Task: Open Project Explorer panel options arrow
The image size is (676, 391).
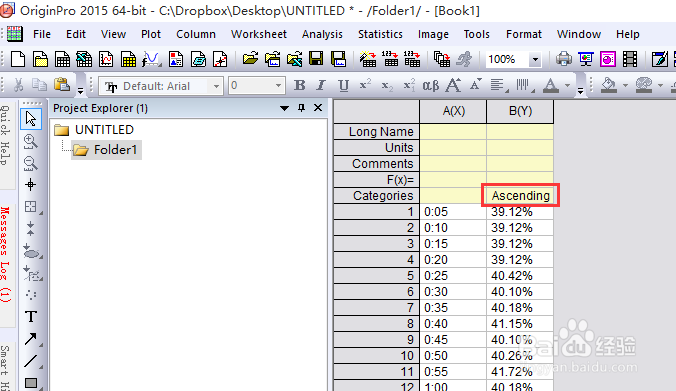Action: pos(284,108)
